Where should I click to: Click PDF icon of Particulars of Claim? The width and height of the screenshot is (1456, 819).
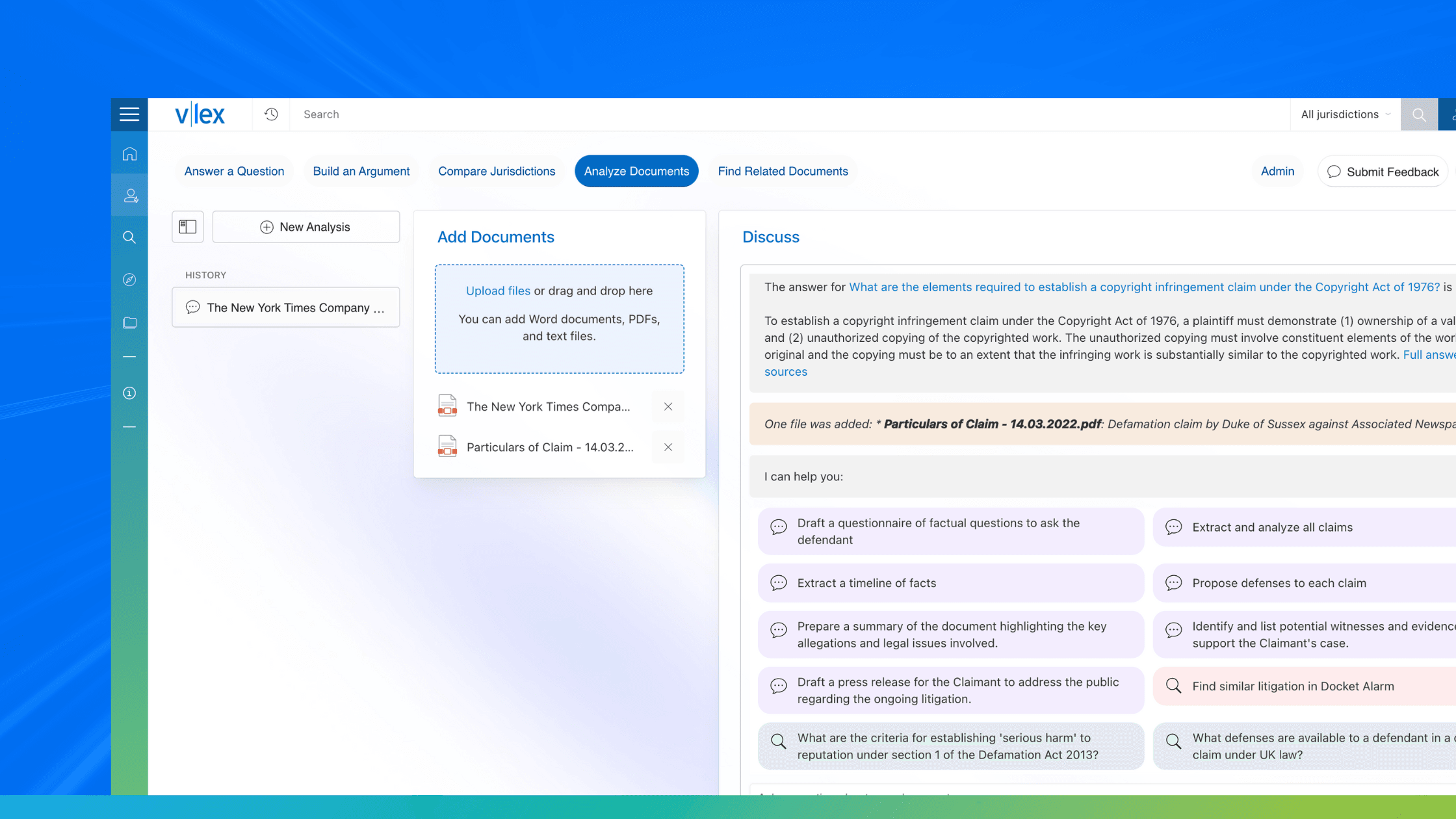pyautogui.click(x=447, y=447)
